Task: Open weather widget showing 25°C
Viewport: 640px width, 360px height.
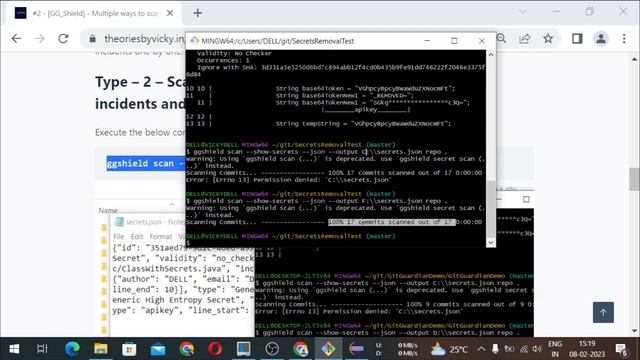Action: pos(449,349)
